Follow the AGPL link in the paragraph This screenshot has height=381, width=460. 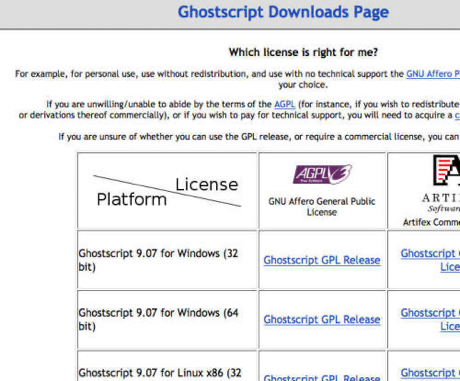pos(284,104)
